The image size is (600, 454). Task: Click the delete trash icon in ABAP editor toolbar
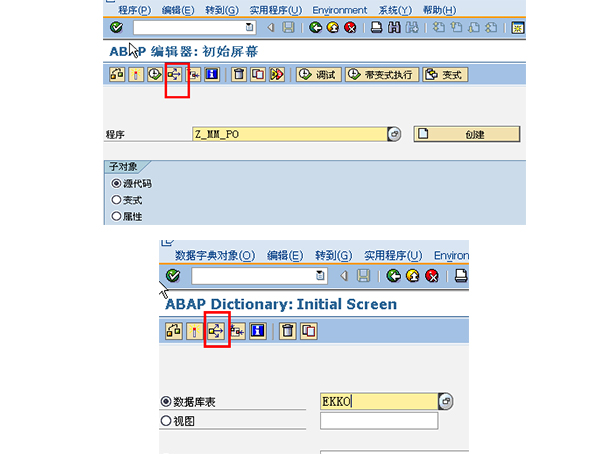click(x=238, y=75)
